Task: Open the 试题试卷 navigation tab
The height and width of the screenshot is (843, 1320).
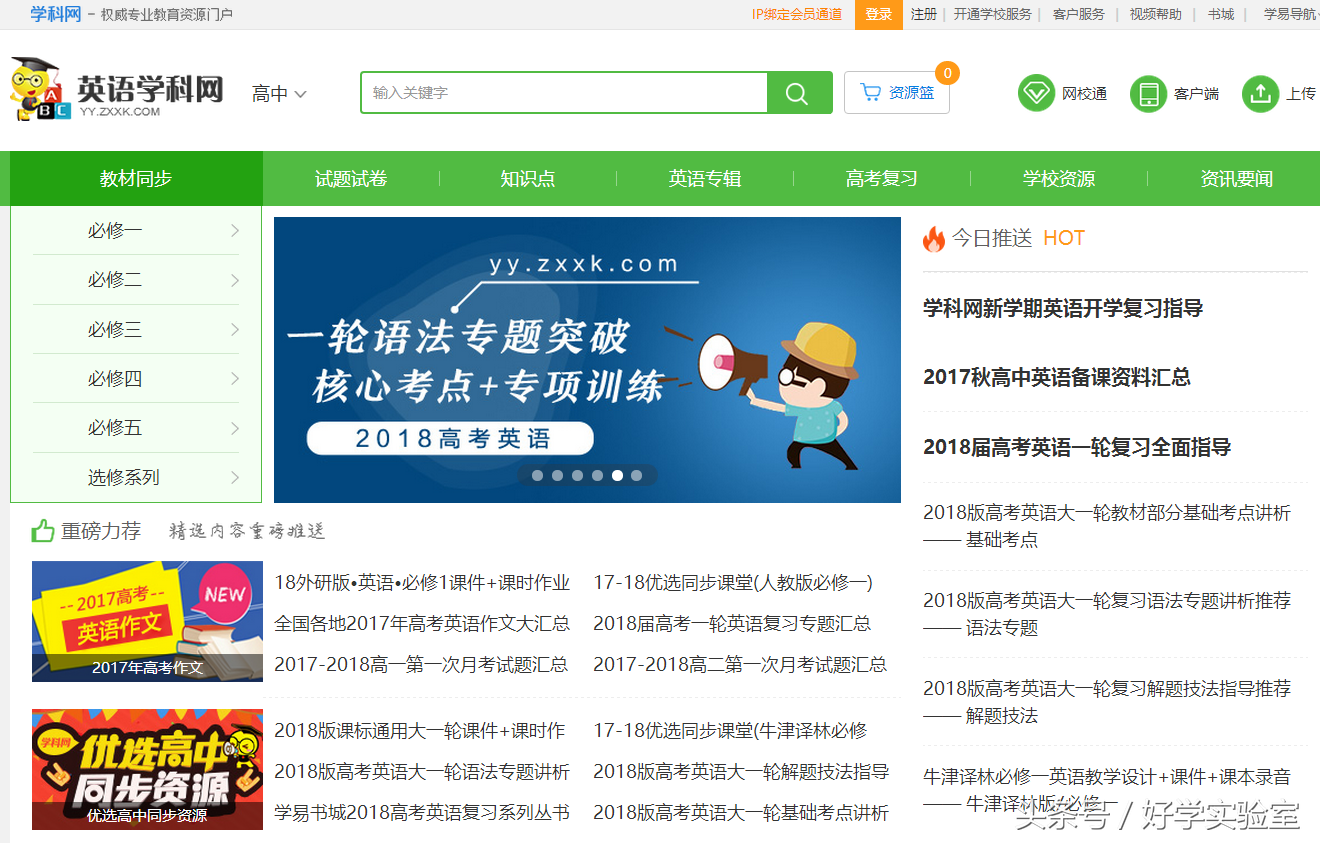Action: pos(351,179)
